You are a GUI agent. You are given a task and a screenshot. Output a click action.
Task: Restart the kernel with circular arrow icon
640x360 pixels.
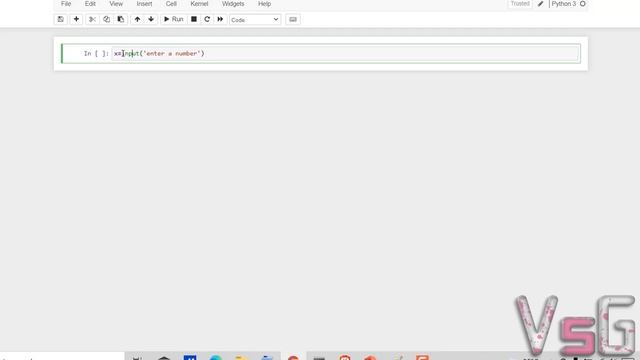click(x=207, y=19)
